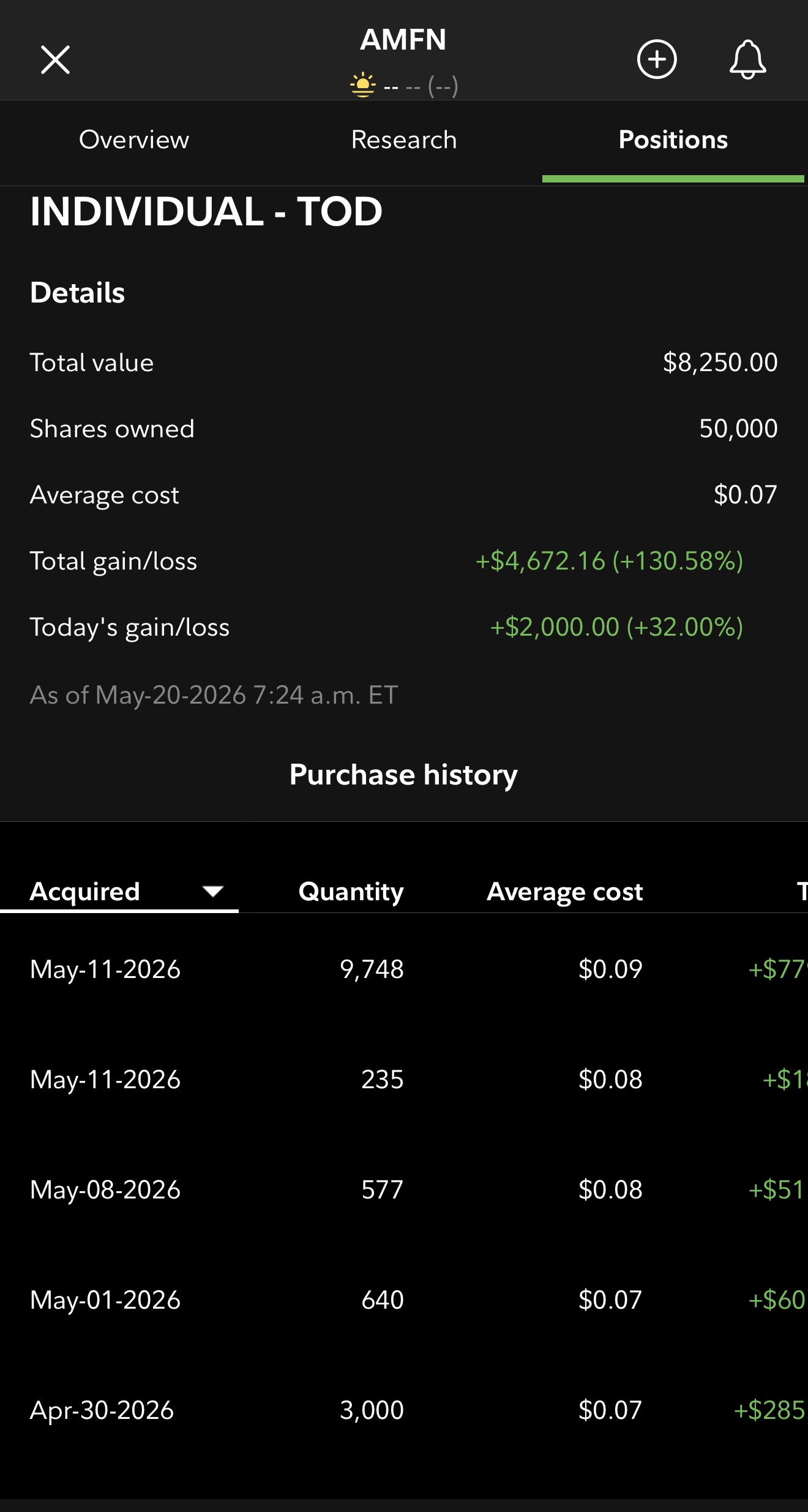Open alerts with the bell icon
This screenshot has width=808, height=1512.
[747, 59]
